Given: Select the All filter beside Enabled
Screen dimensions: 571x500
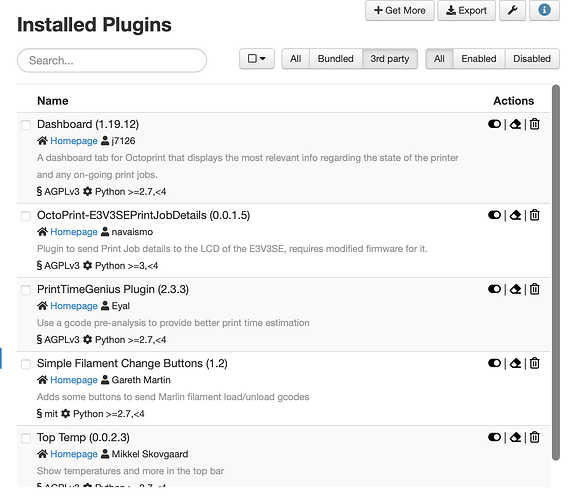Looking at the screenshot, I should [x=439, y=59].
